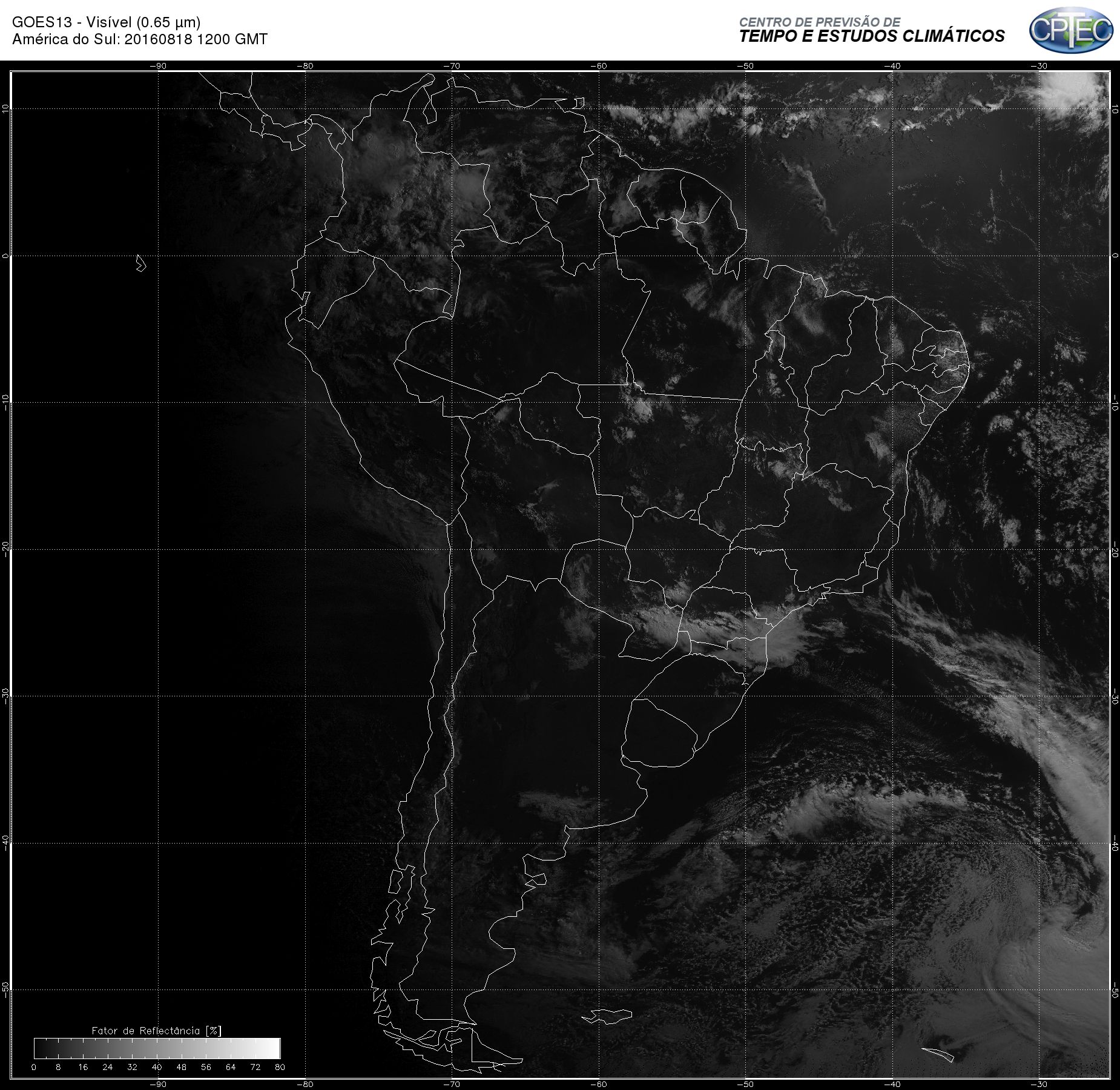Screen dimensions: 1120x1090
Task: Click the Uruguay outline on the map
Action: (x=659, y=734)
